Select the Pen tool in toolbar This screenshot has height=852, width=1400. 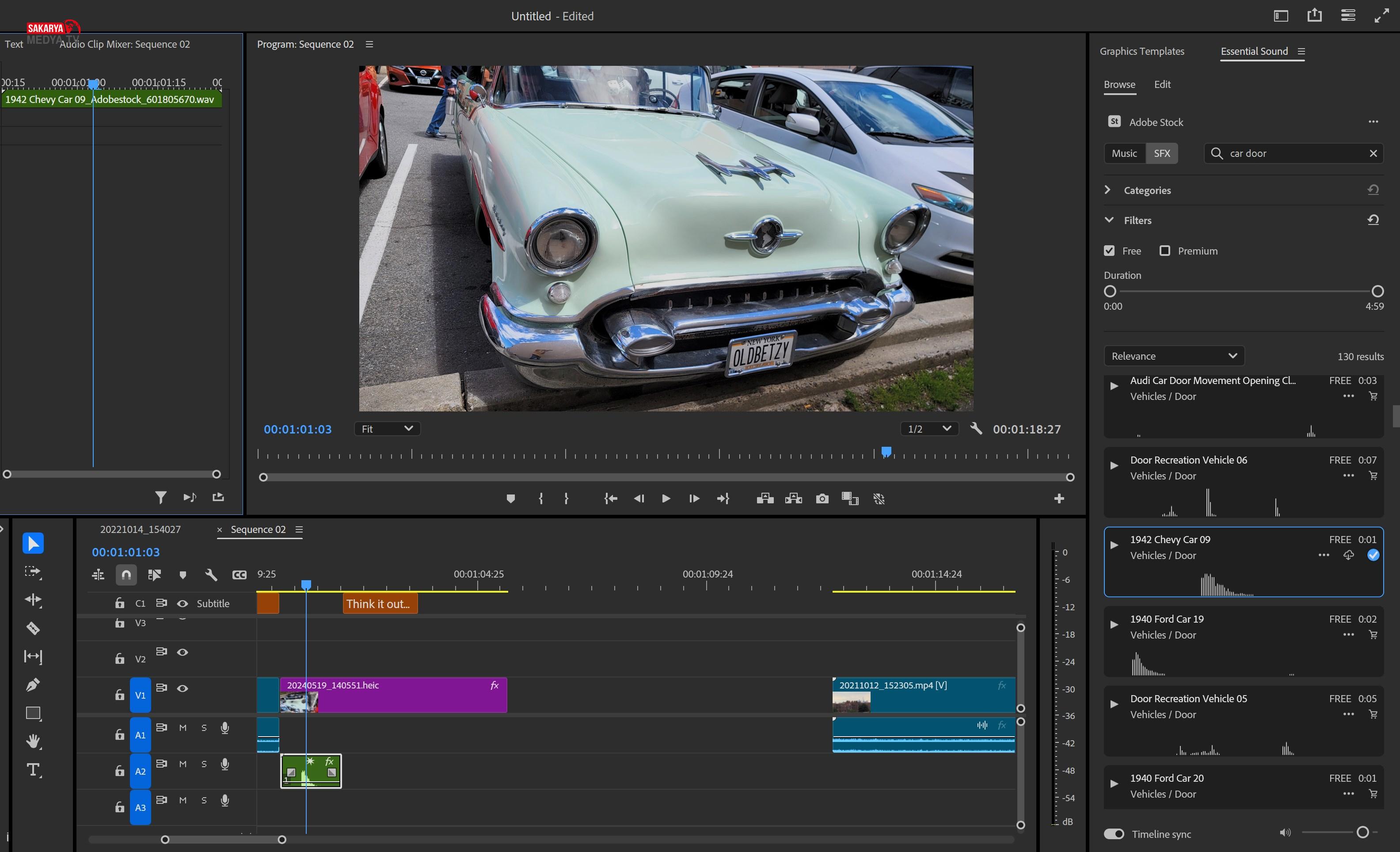point(32,685)
